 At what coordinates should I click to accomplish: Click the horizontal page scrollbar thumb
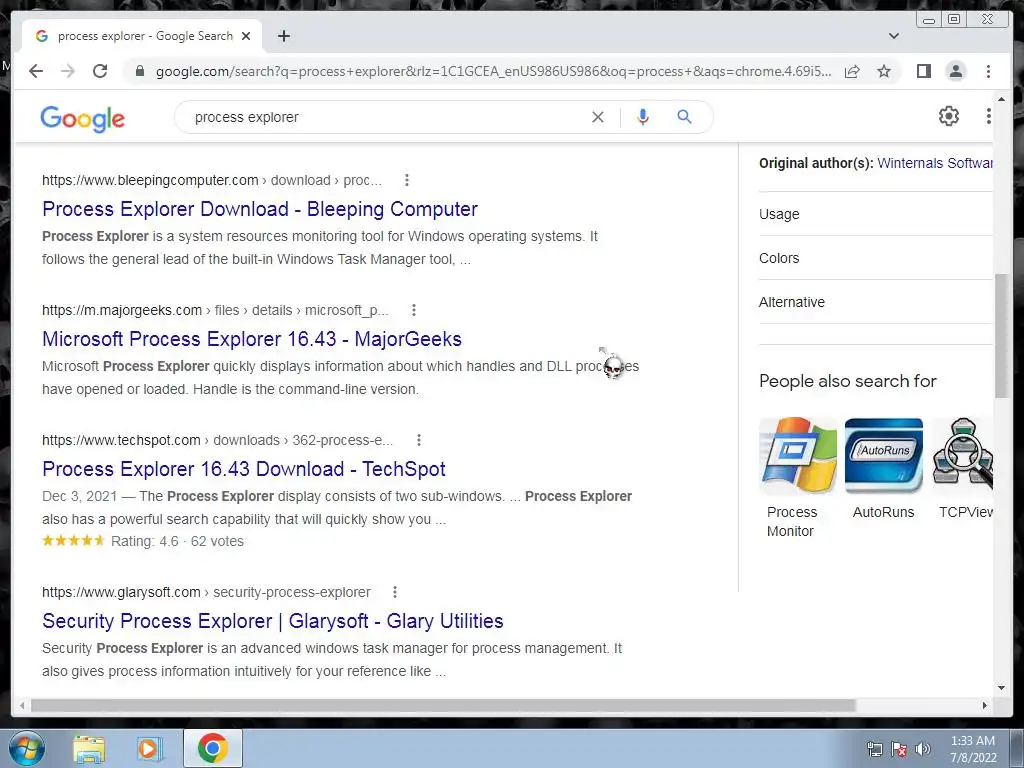pos(443,705)
